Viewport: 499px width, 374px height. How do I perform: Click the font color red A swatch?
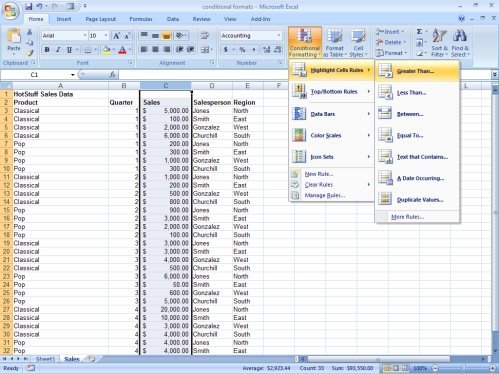[122, 50]
